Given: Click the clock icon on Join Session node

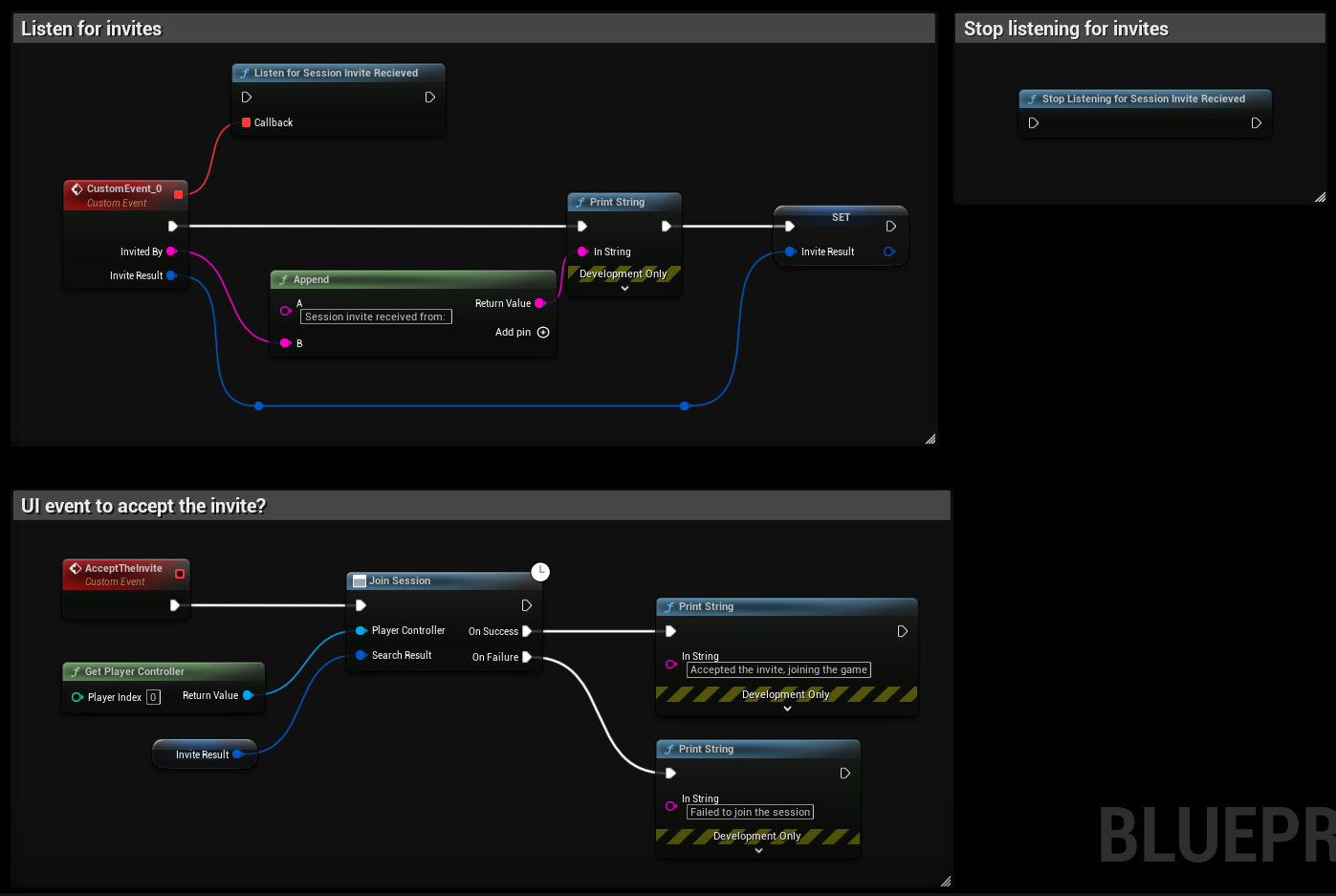Looking at the screenshot, I should tap(540, 572).
